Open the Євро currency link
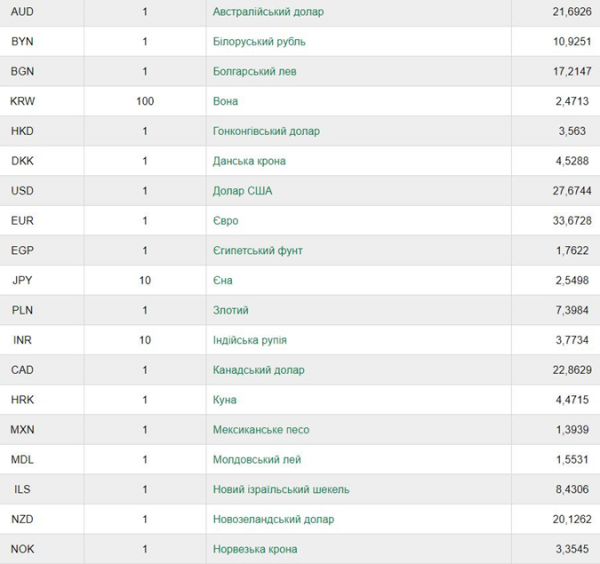Viewport: 600px width, 564px height. click(x=225, y=221)
